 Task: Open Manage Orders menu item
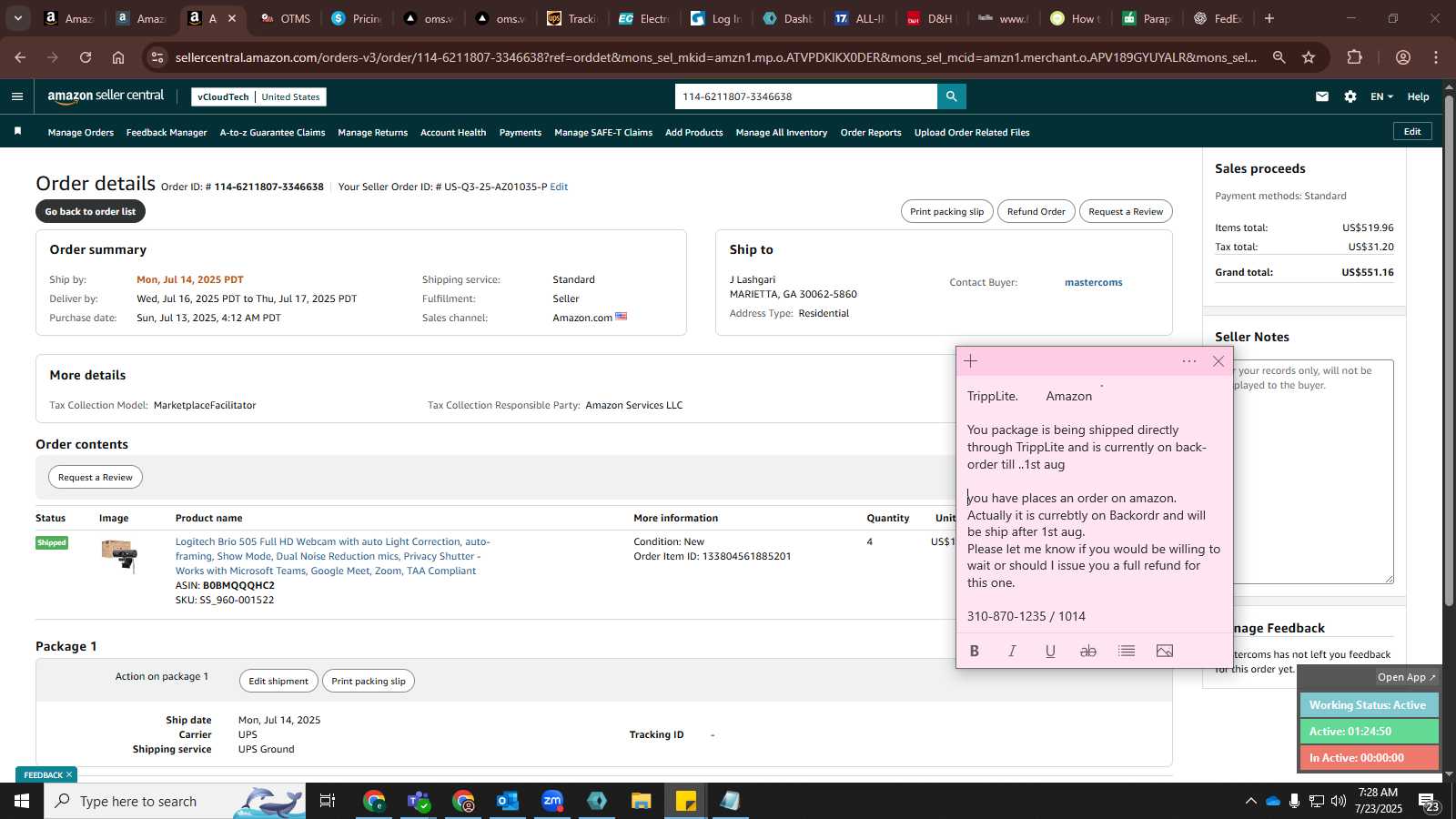tap(81, 132)
